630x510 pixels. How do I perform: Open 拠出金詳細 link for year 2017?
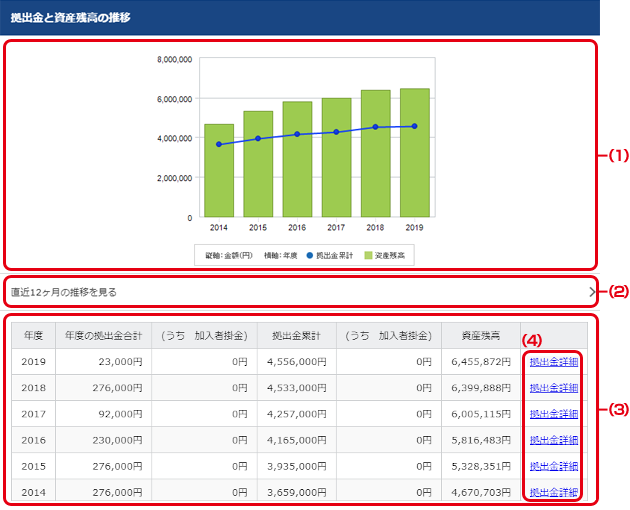click(x=553, y=414)
